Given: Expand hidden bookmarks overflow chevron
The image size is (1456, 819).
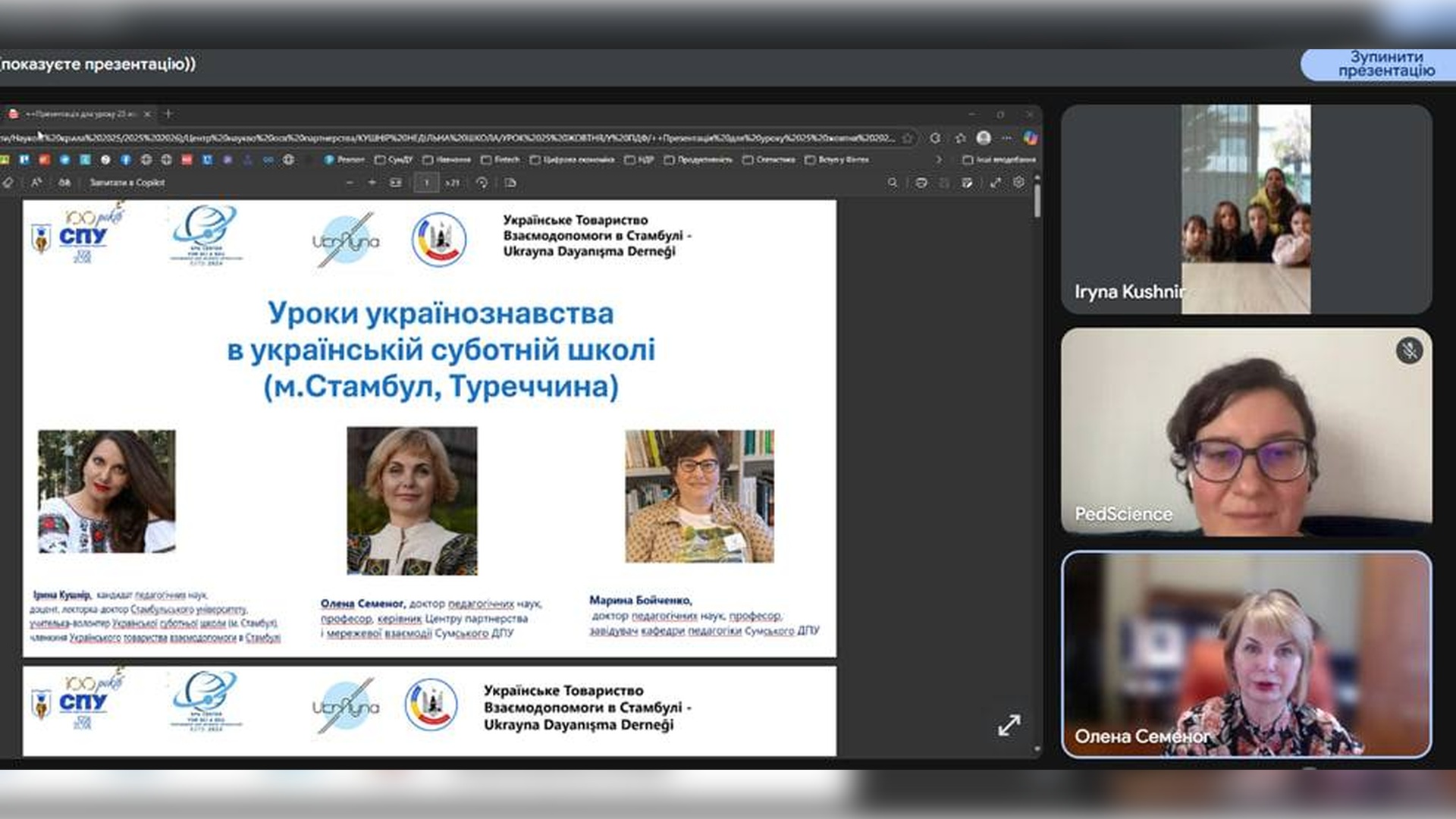Looking at the screenshot, I should pyautogui.click(x=939, y=160).
